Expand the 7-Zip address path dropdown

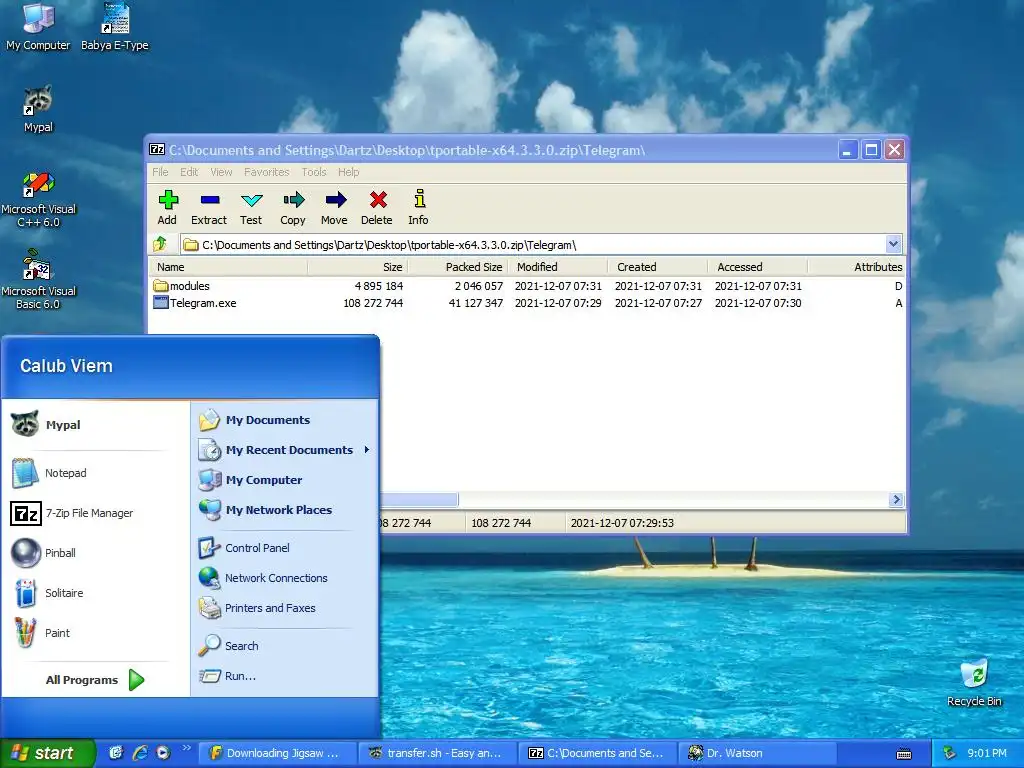pyautogui.click(x=893, y=244)
